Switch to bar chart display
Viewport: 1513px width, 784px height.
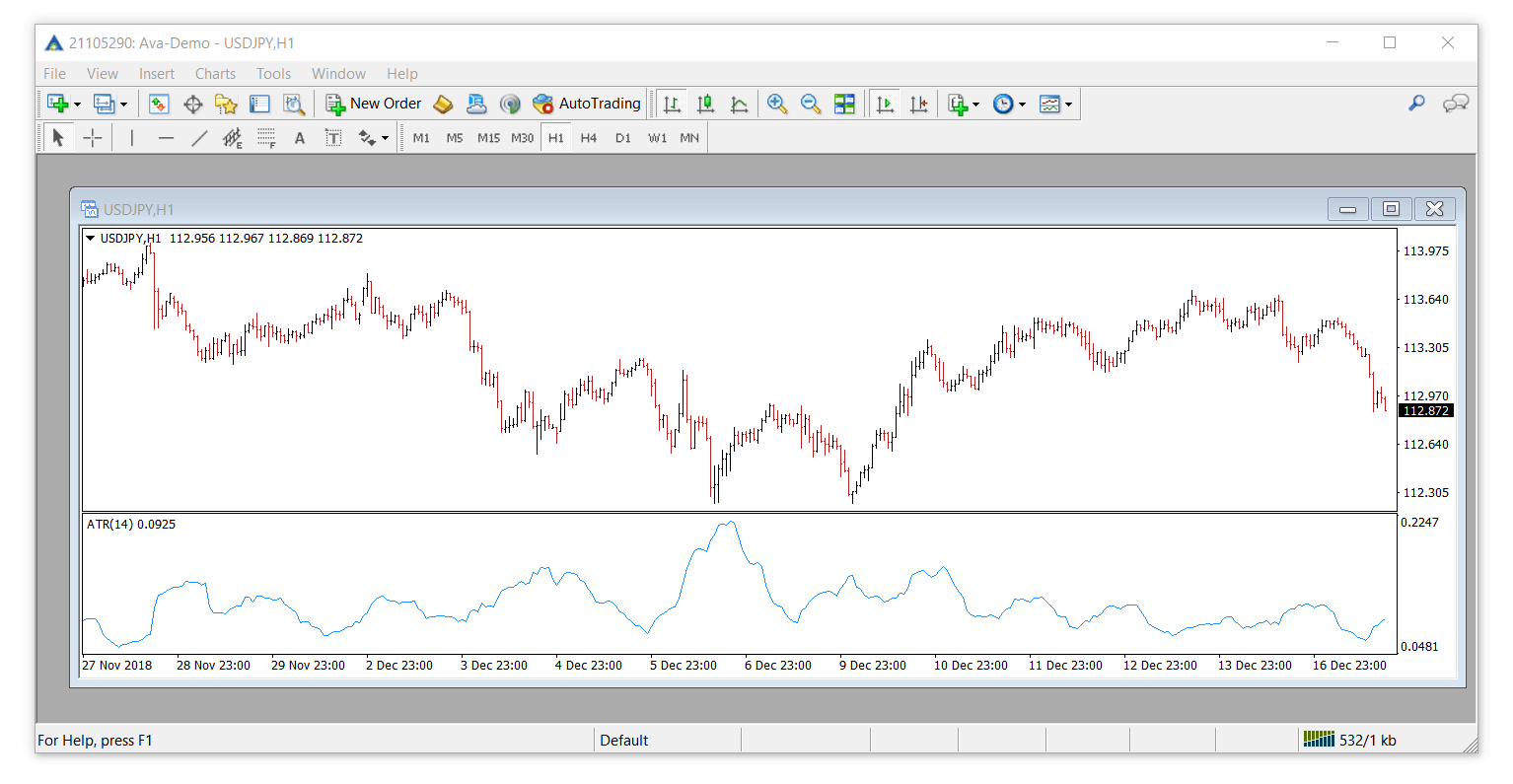coord(673,104)
